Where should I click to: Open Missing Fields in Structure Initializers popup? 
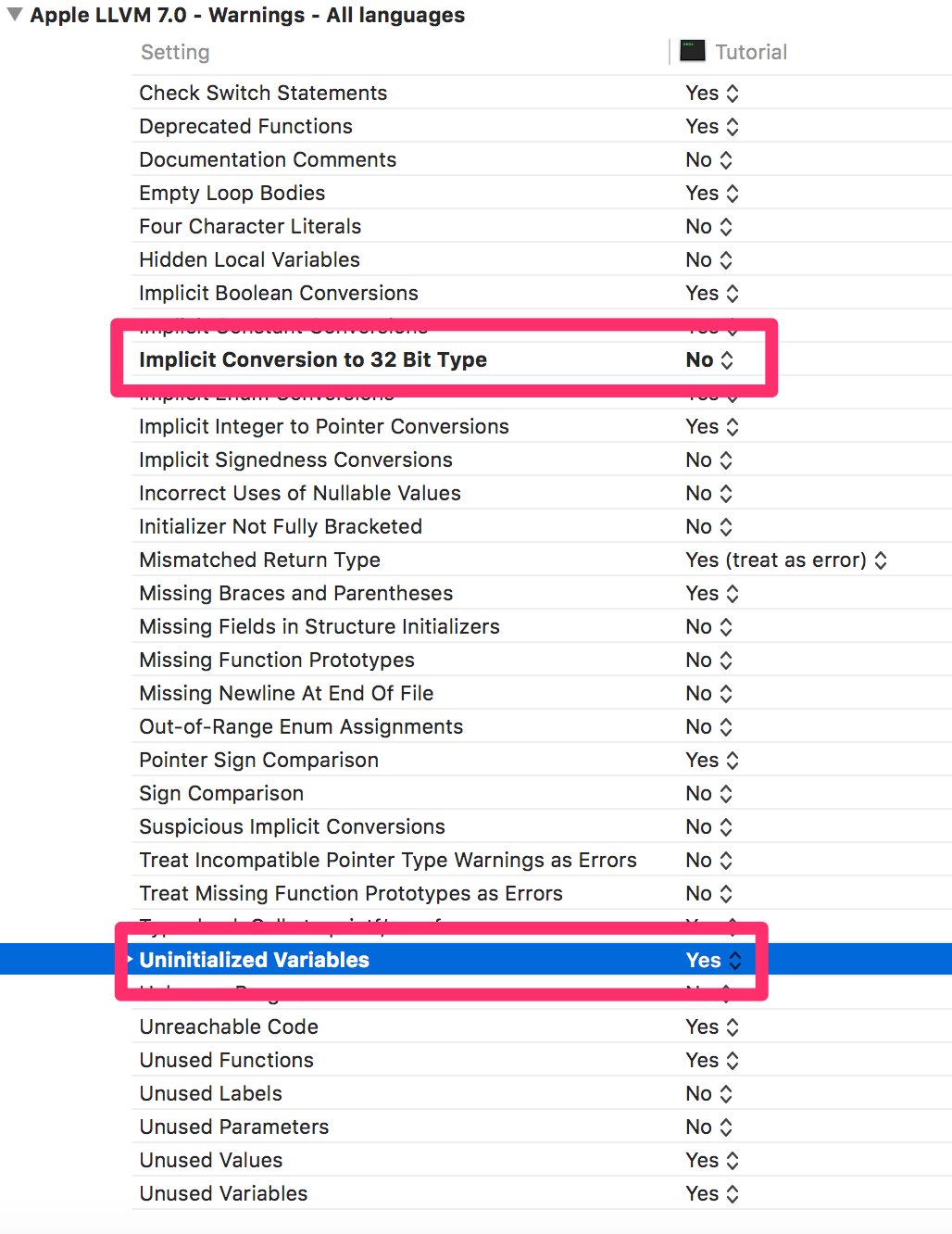point(709,626)
